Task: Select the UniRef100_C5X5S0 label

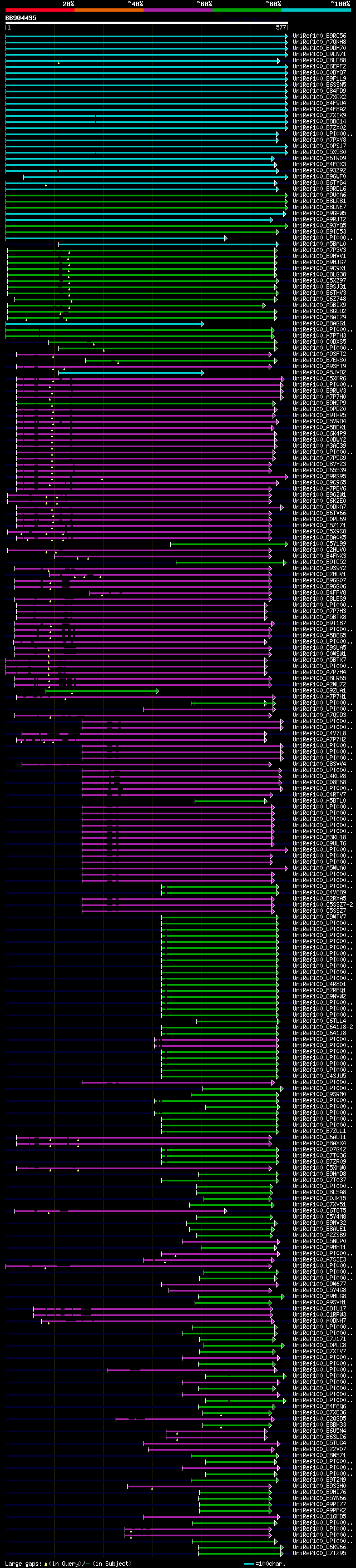Action: click(x=319, y=152)
